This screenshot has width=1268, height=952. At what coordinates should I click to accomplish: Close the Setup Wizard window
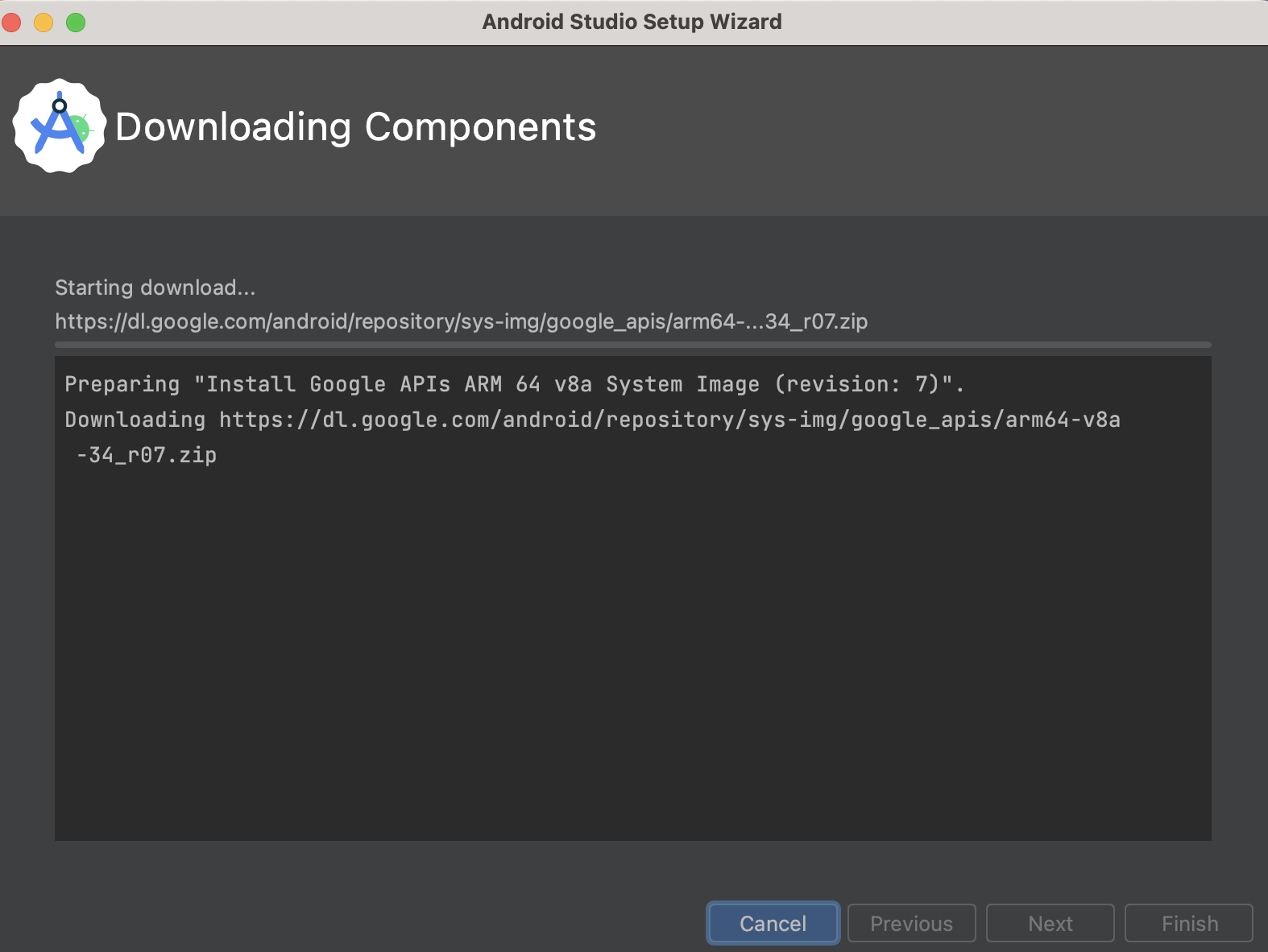pos(12,23)
